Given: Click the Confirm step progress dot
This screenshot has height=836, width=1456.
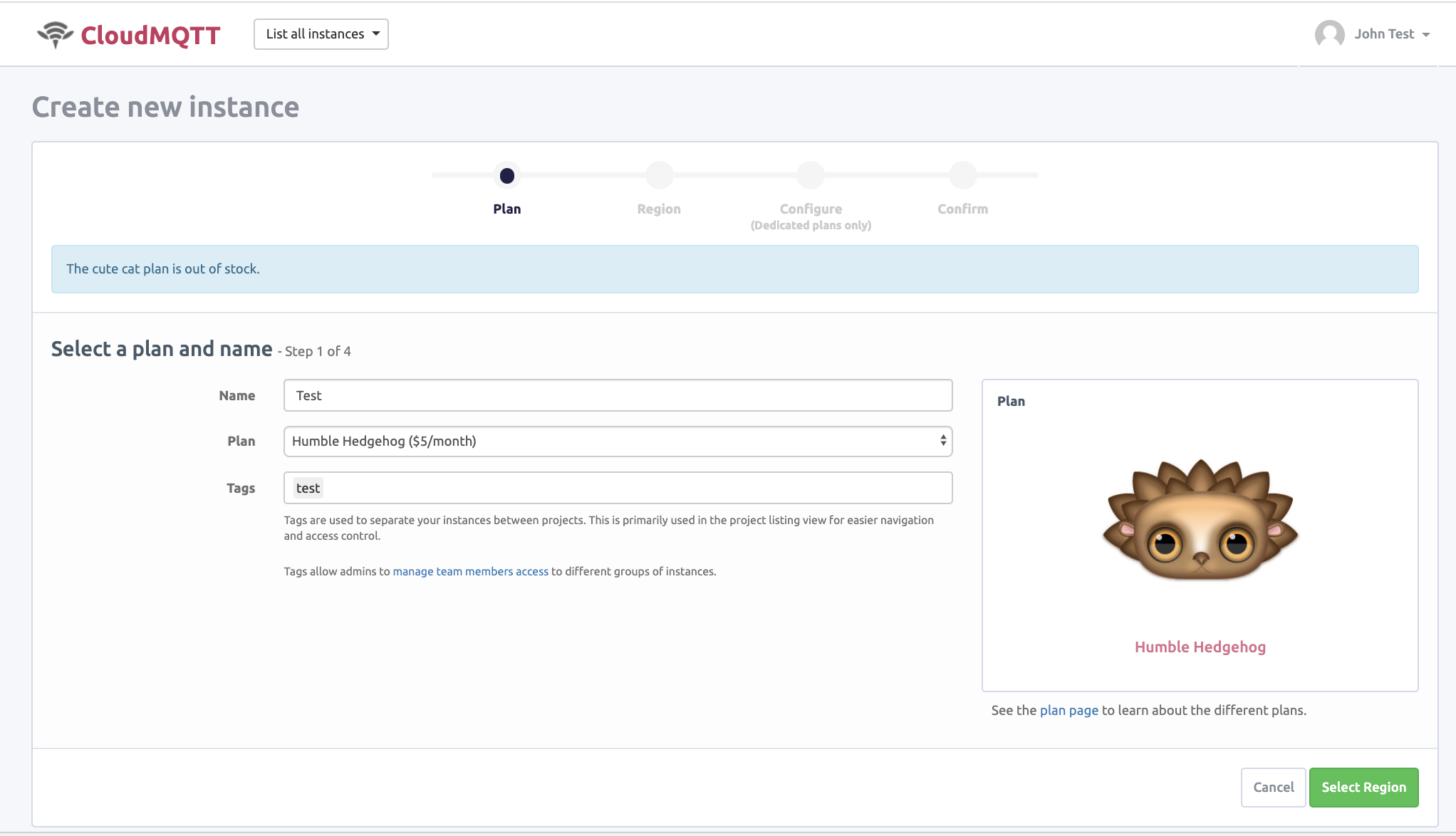Looking at the screenshot, I should click(x=962, y=175).
